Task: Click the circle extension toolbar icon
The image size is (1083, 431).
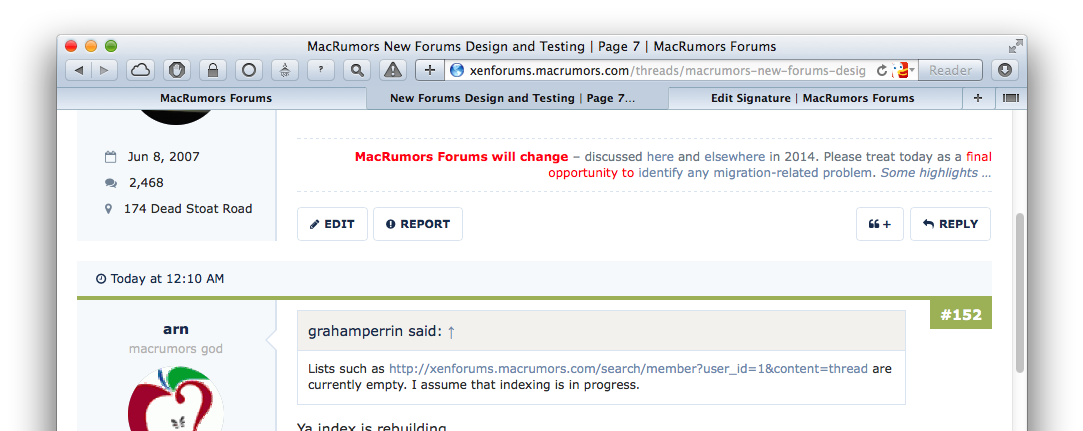Action: pos(249,70)
